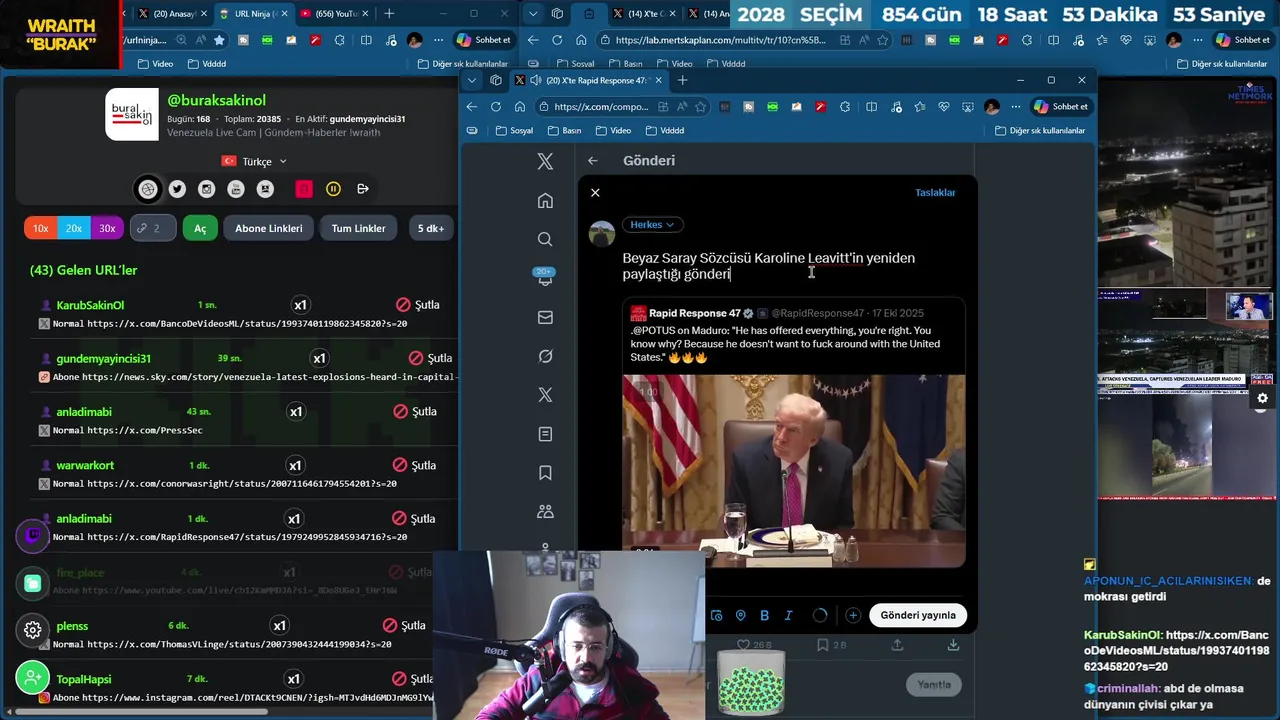Open X search via magnifier sidebar icon

(545, 240)
